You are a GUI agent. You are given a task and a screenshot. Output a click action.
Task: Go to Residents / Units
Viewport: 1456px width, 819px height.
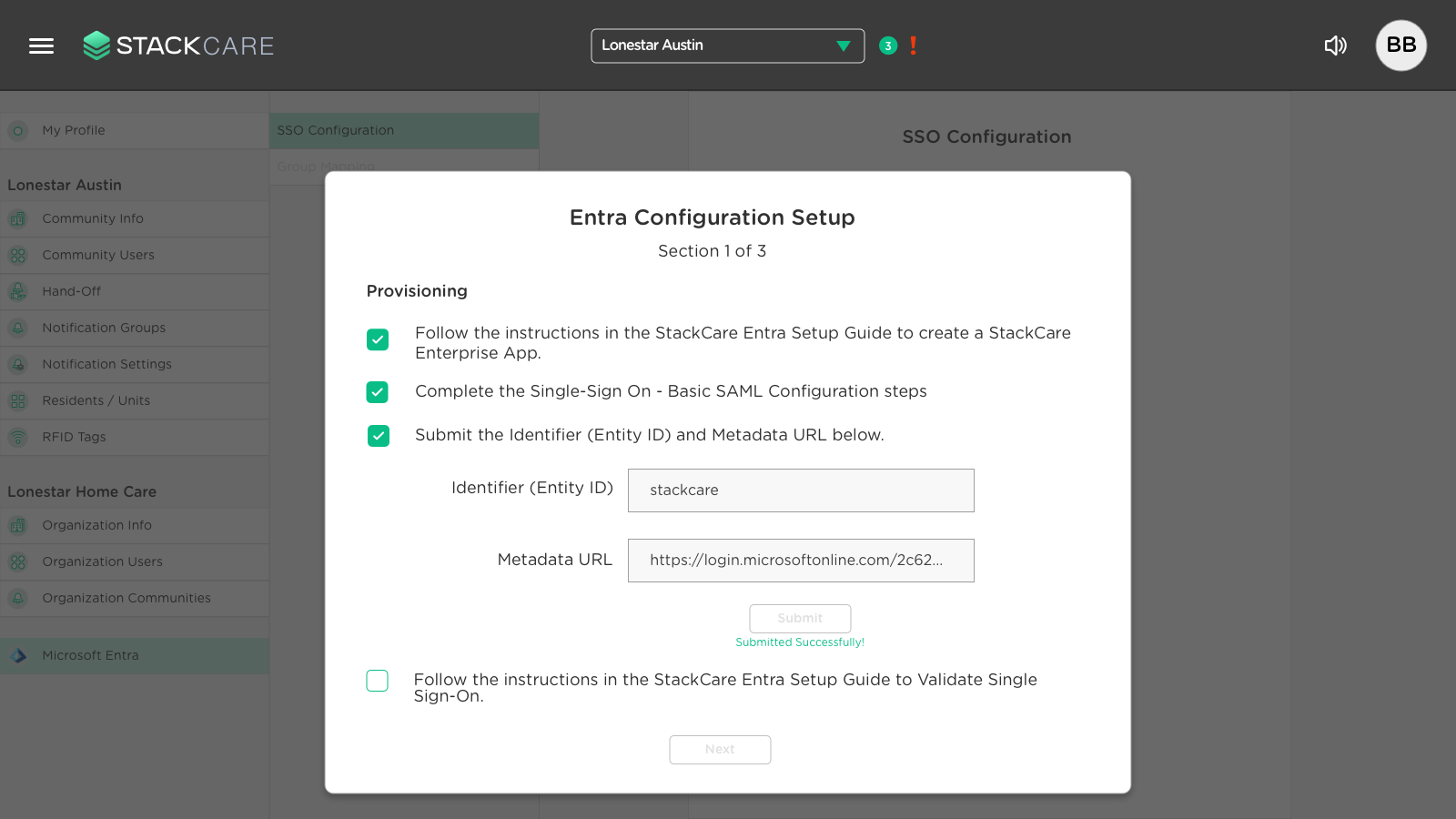coord(135,401)
